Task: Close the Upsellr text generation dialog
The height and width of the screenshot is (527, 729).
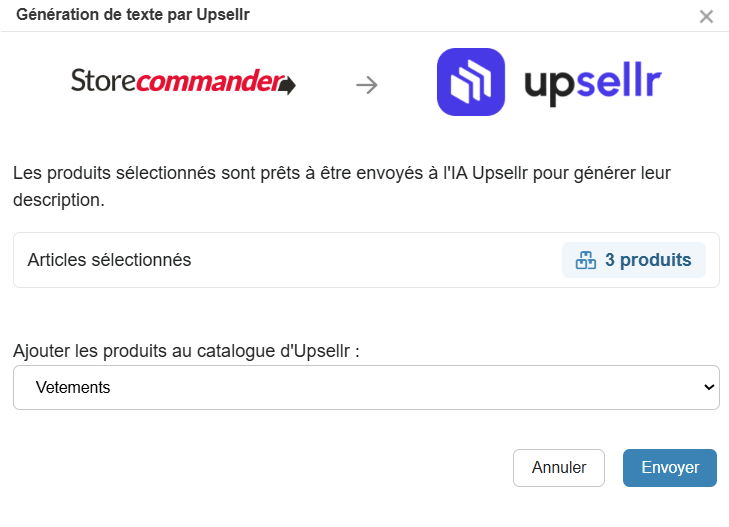Action: point(706,16)
